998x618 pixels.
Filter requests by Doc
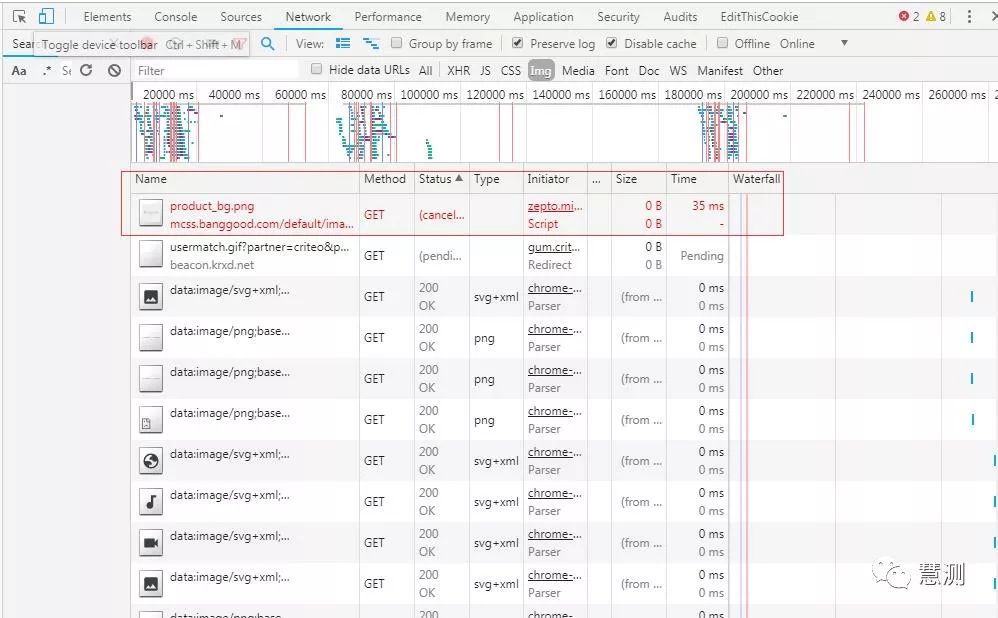tap(649, 71)
